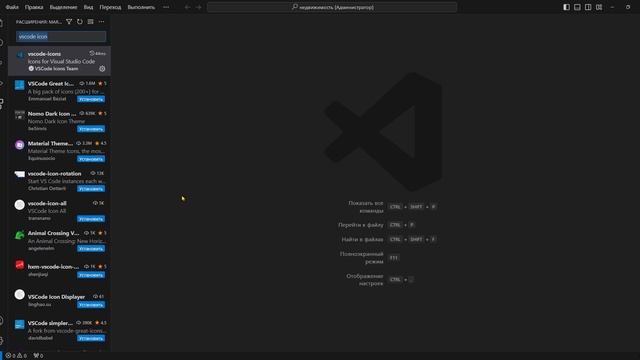Image resolution: width=640 pixels, height=360 pixels.
Task: Open the vscode-icon-all extension
Action: [59, 211]
